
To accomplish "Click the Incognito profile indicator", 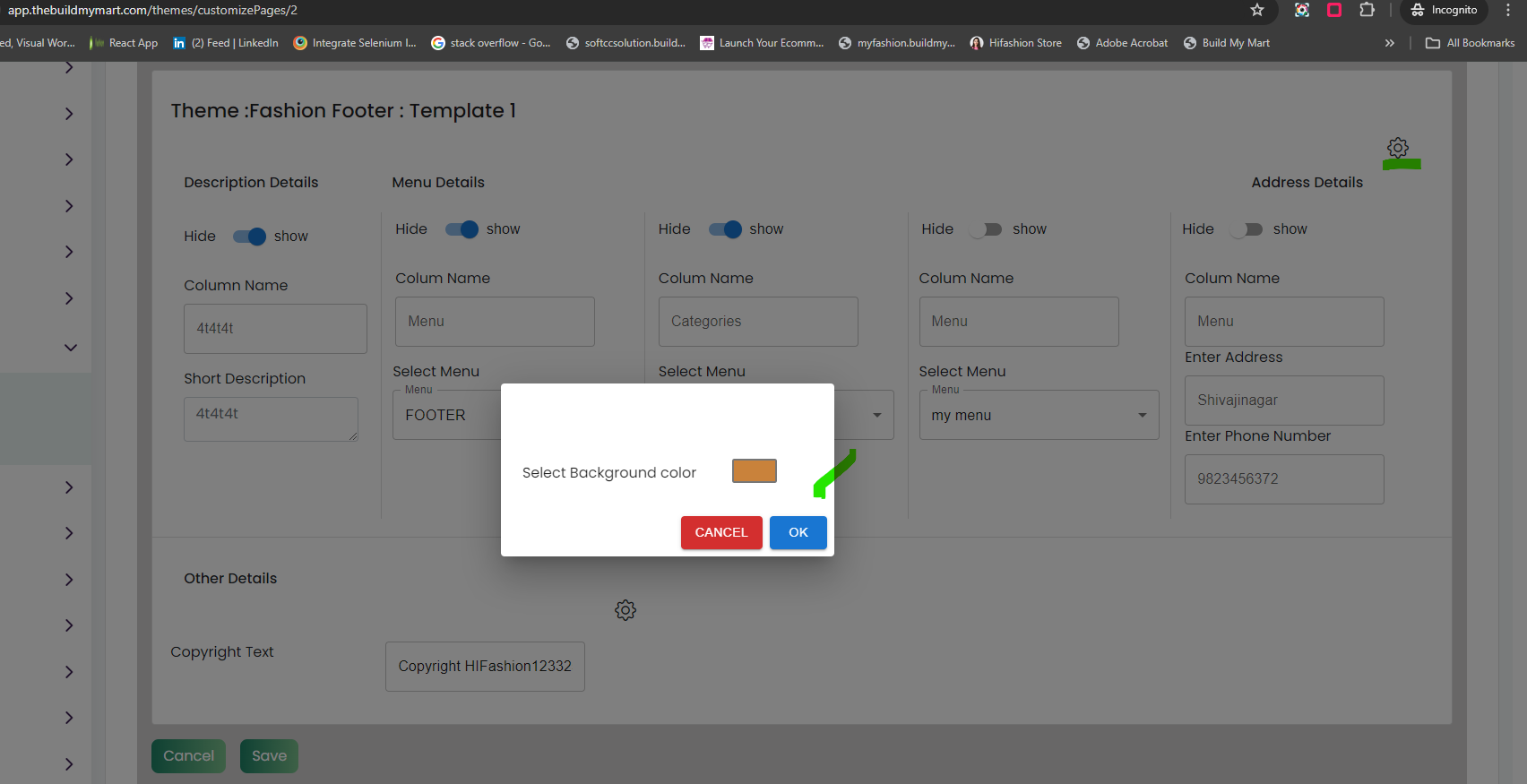I will click(1444, 10).
